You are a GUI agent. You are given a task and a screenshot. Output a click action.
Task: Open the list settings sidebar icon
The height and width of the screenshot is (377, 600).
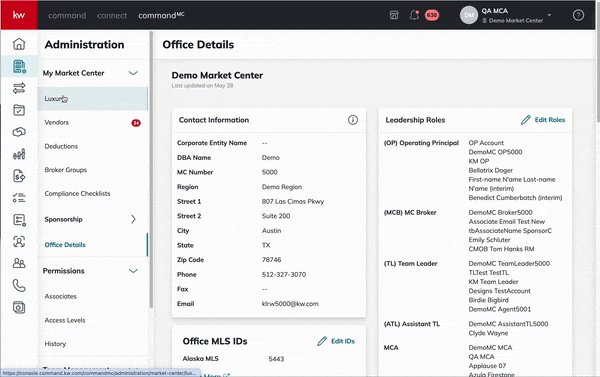tap(19, 220)
